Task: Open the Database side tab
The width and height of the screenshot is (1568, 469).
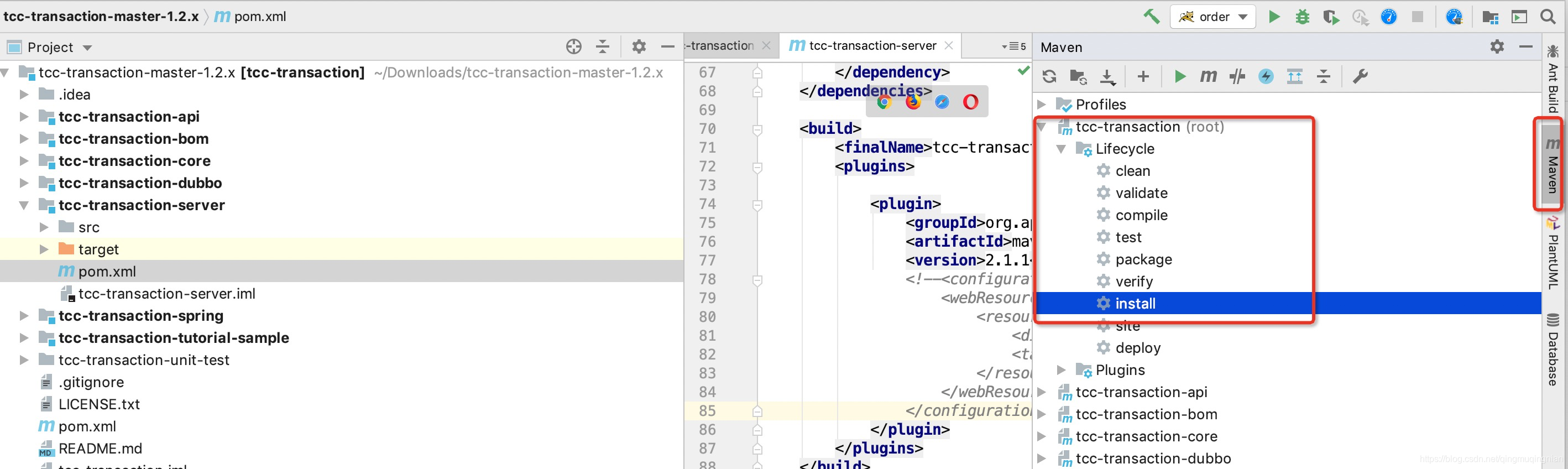Action: point(1553,350)
